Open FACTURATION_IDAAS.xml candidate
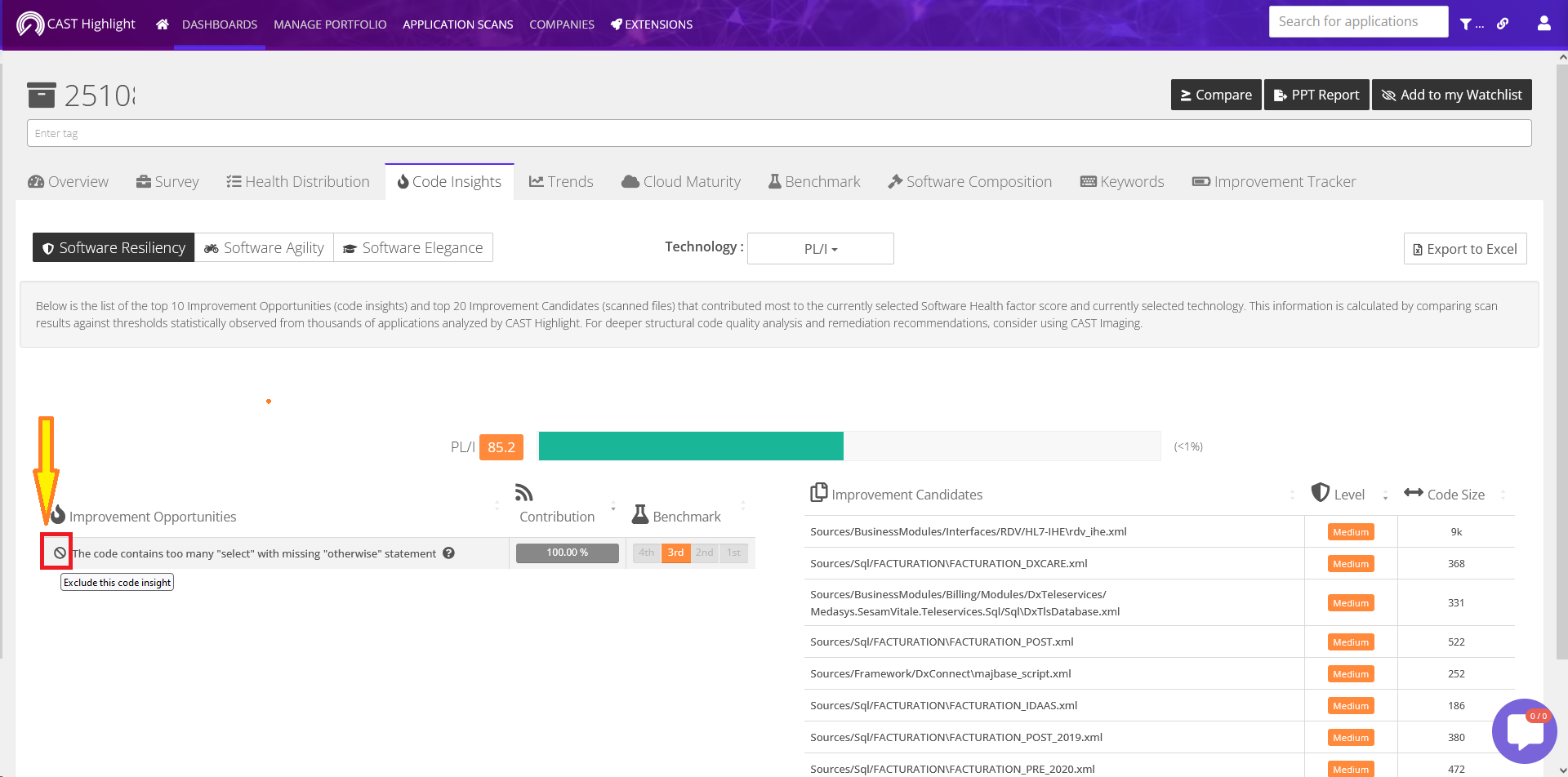Image resolution: width=1568 pixels, height=777 pixels. click(x=944, y=705)
